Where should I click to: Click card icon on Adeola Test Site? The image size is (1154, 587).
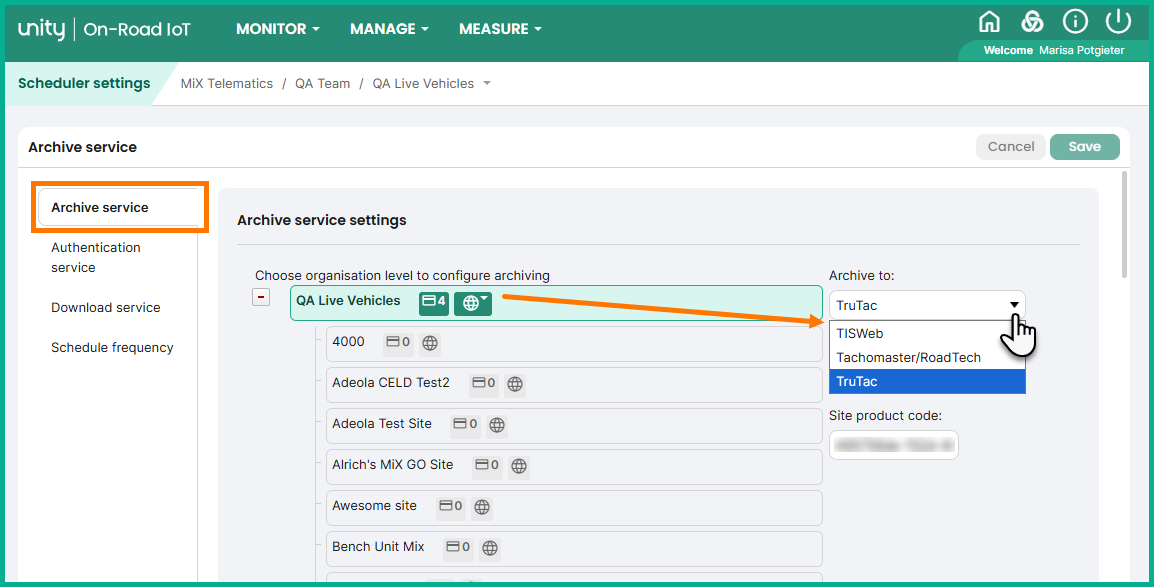click(465, 425)
